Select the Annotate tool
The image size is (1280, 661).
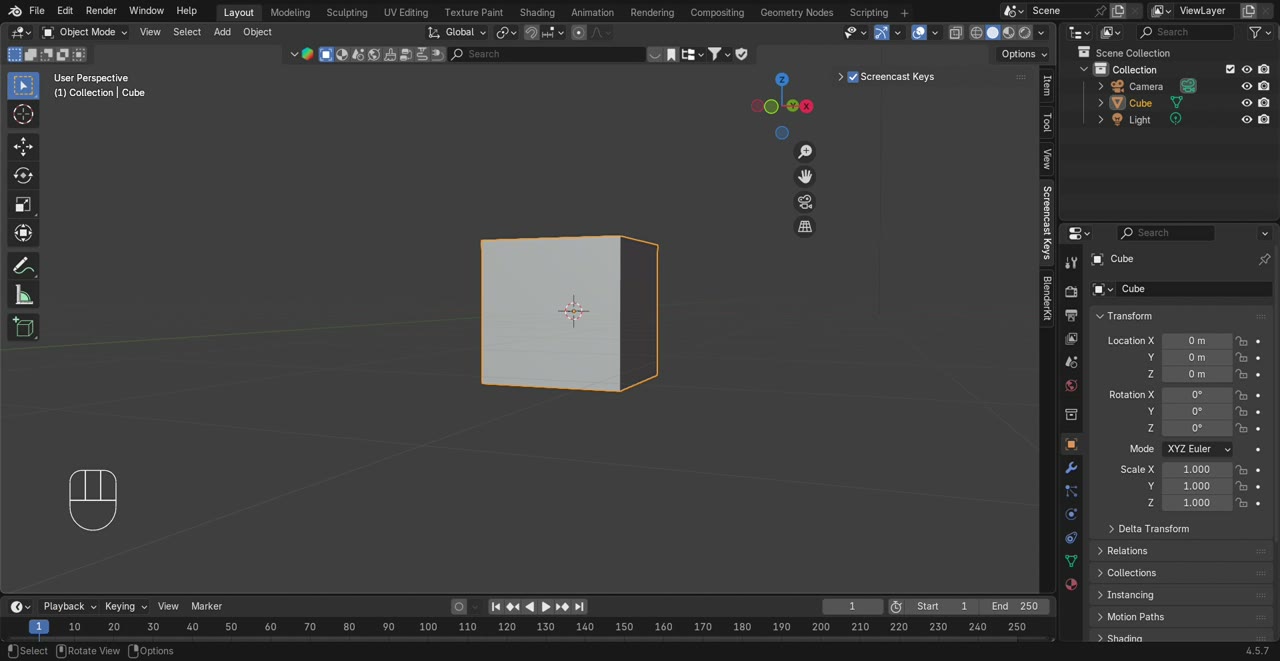[x=23, y=266]
